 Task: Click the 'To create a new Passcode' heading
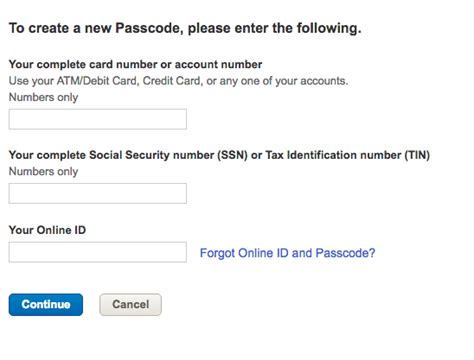pyautogui.click(x=185, y=28)
